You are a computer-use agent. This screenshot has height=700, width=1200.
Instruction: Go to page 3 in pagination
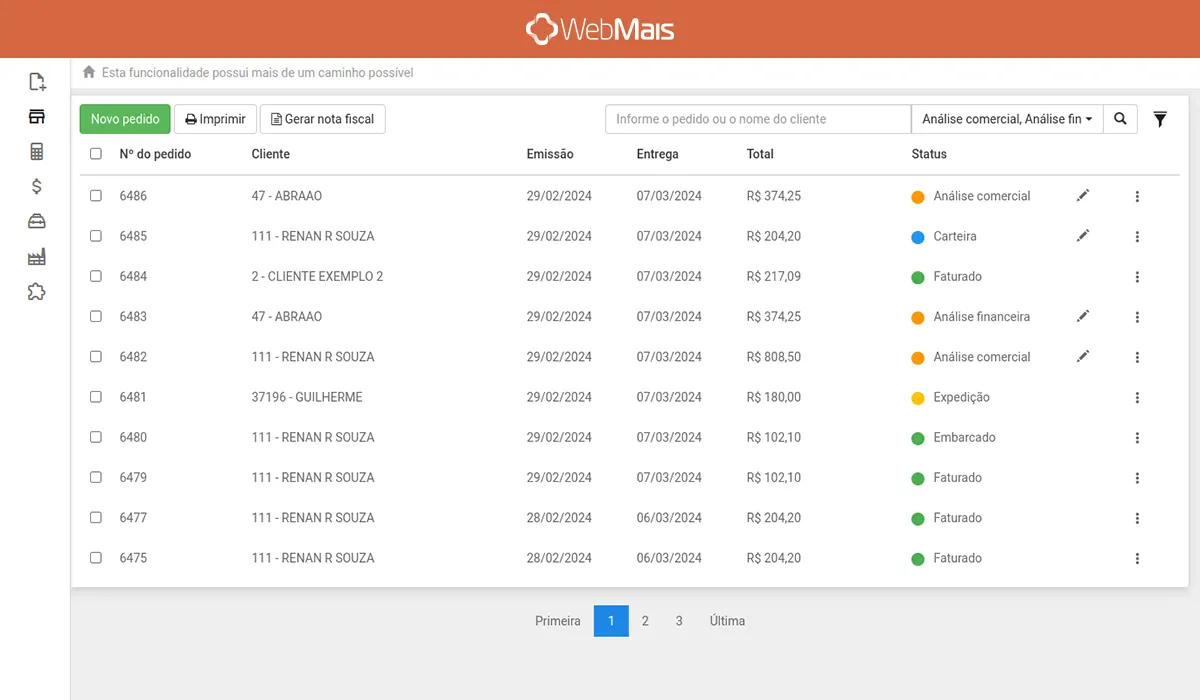679,620
